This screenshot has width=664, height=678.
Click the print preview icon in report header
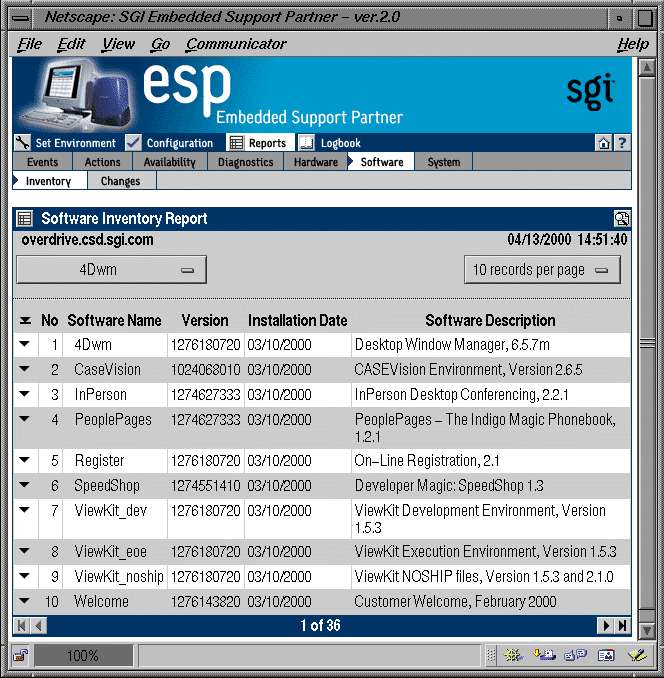(x=622, y=219)
